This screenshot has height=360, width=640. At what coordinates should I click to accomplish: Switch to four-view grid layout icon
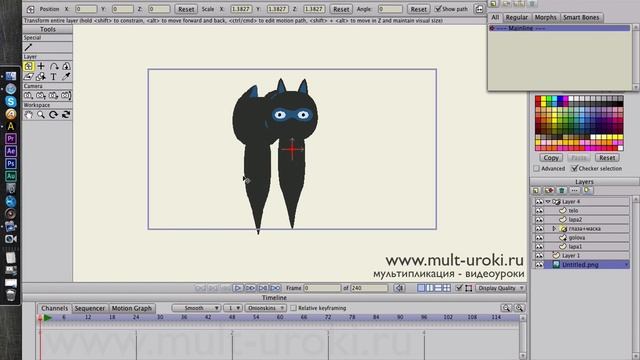447,288
